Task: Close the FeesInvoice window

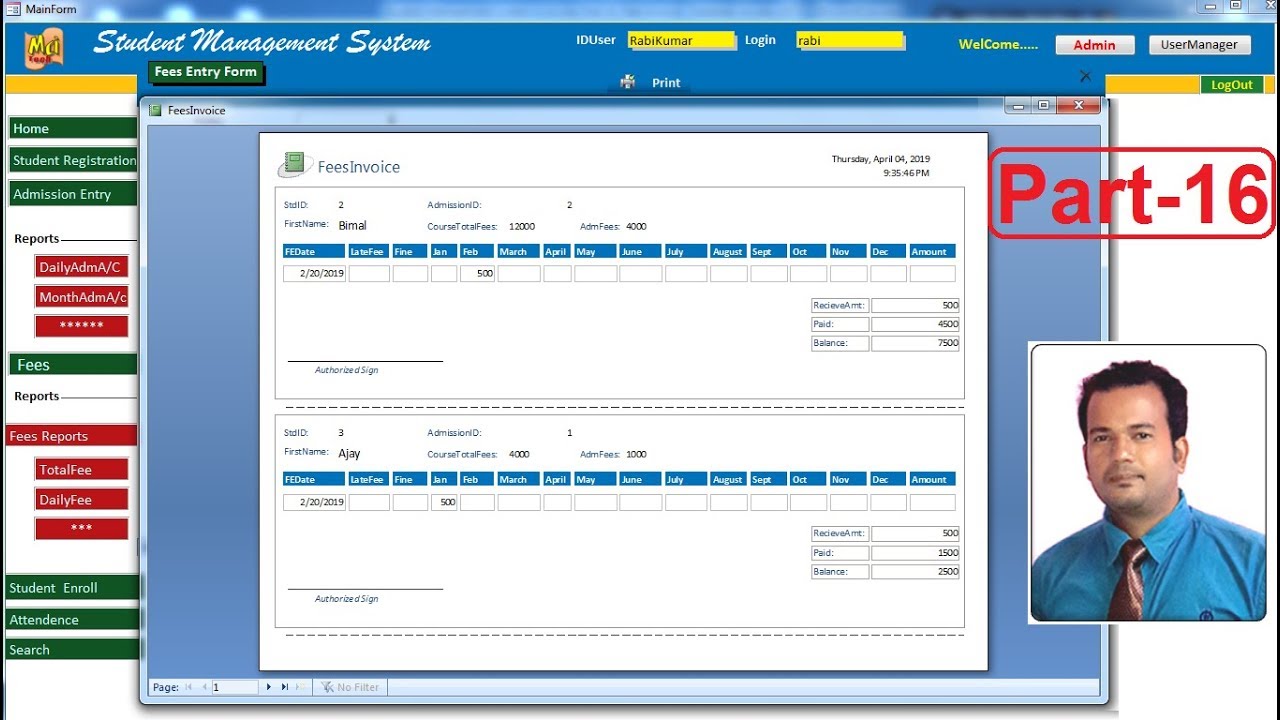Action: [1078, 105]
